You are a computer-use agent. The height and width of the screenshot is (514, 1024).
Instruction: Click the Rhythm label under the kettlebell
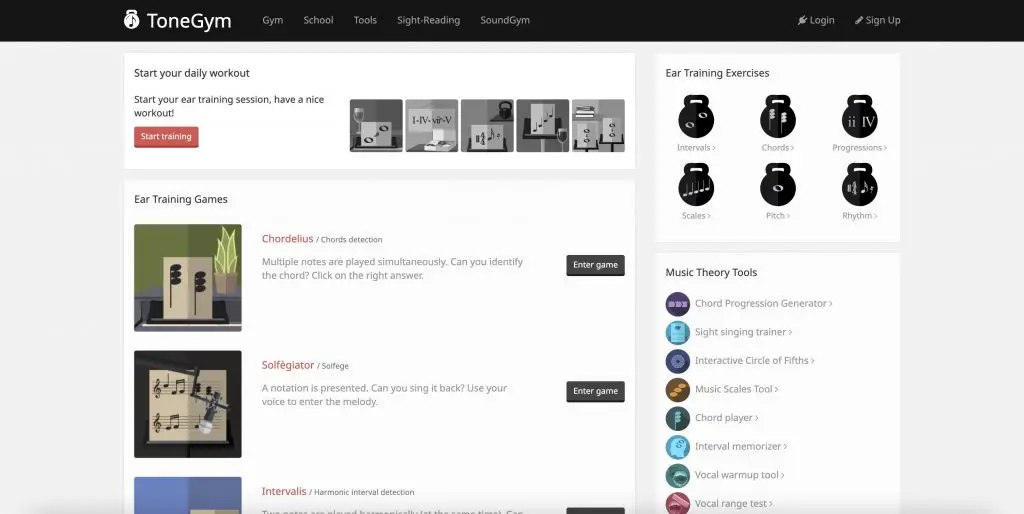pos(859,216)
